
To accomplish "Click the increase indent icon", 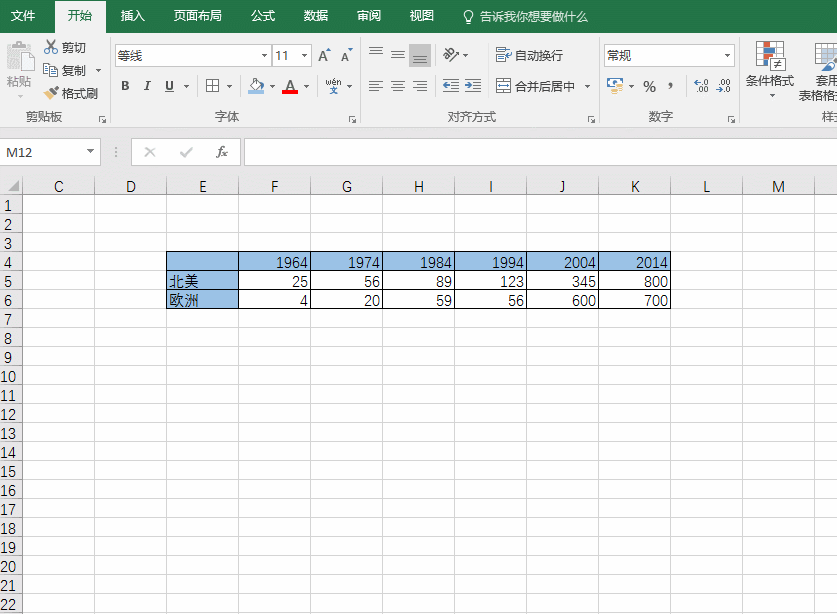I will [x=473, y=86].
